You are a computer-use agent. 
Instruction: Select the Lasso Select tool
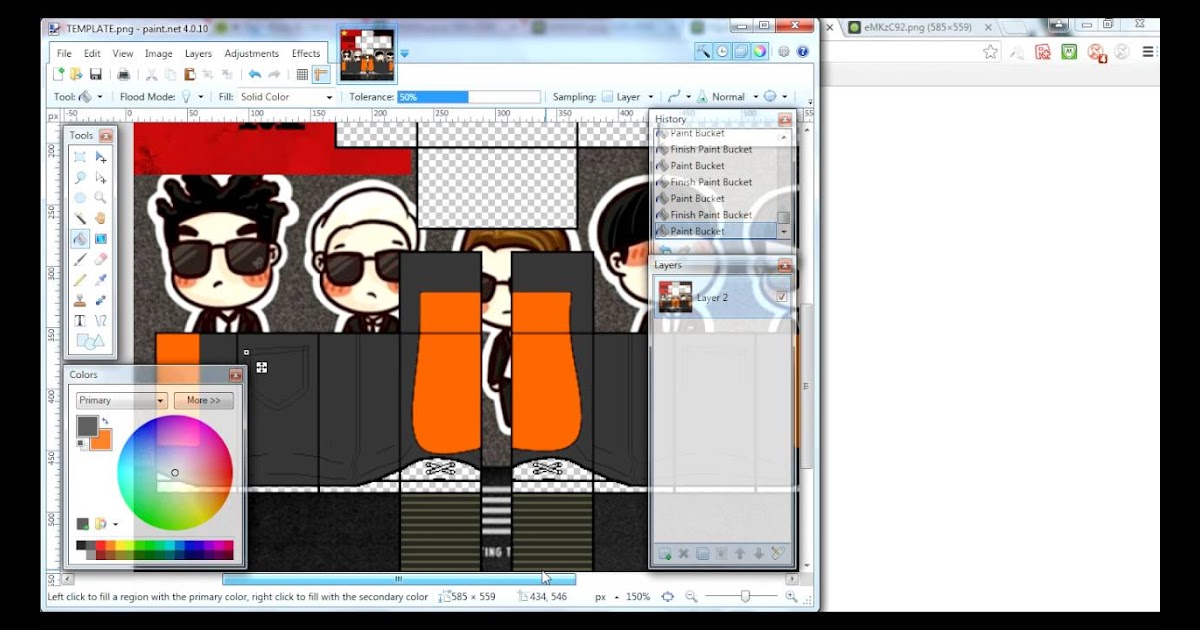point(80,177)
